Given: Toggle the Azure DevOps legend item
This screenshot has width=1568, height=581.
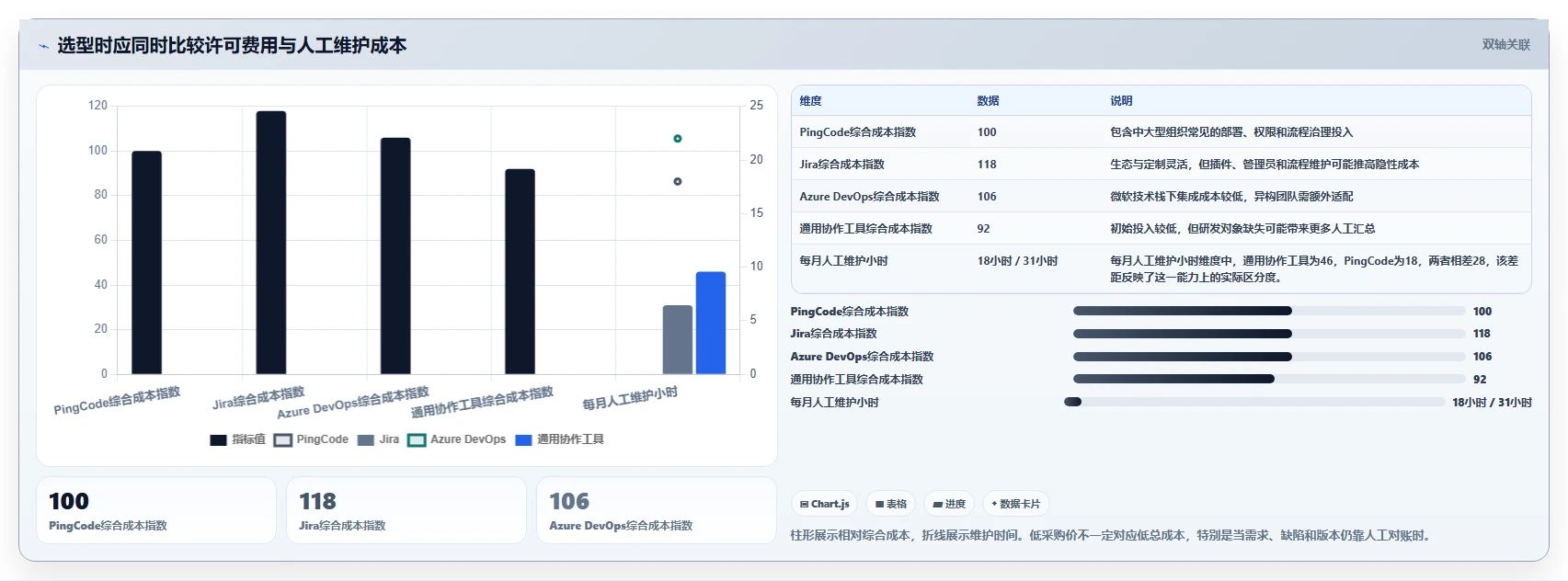Looking at the screenshot, I should coord(457,439).
